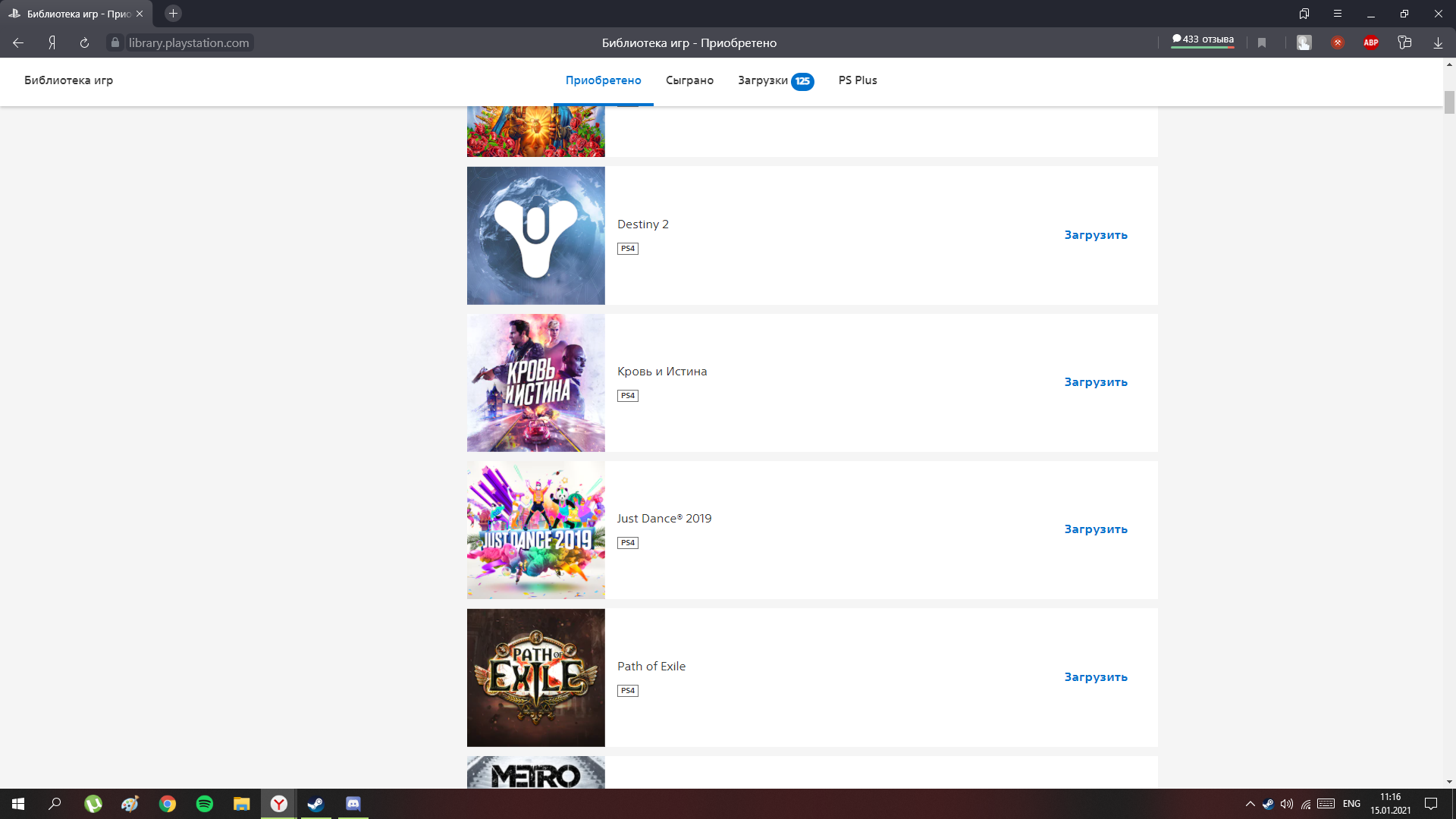
Task: Open the collections icon in browser toolbar
Action: (1404, 42)
